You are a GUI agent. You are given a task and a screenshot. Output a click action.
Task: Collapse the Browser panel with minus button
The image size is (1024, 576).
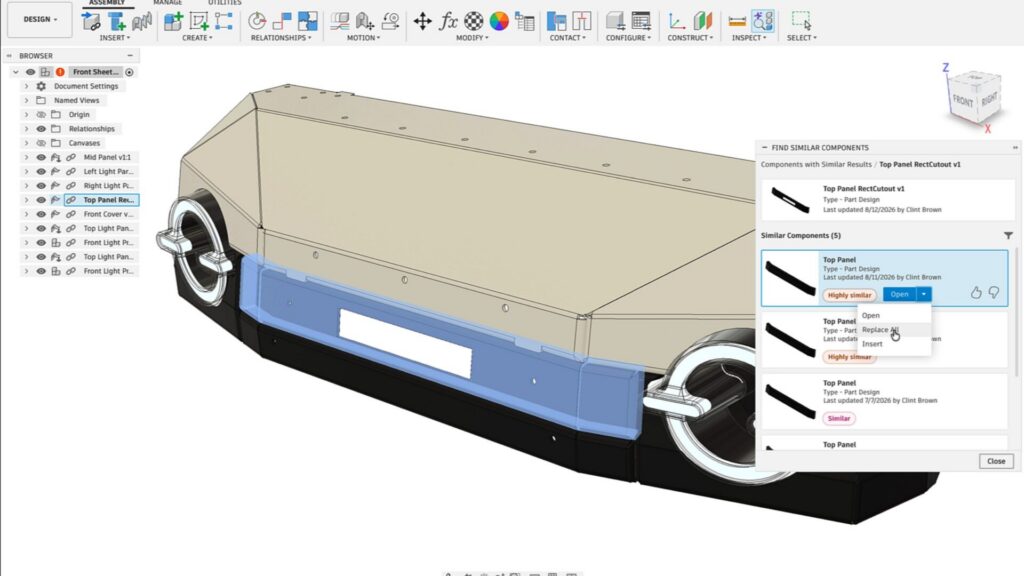pyautogui.click(x=130, y=56)
